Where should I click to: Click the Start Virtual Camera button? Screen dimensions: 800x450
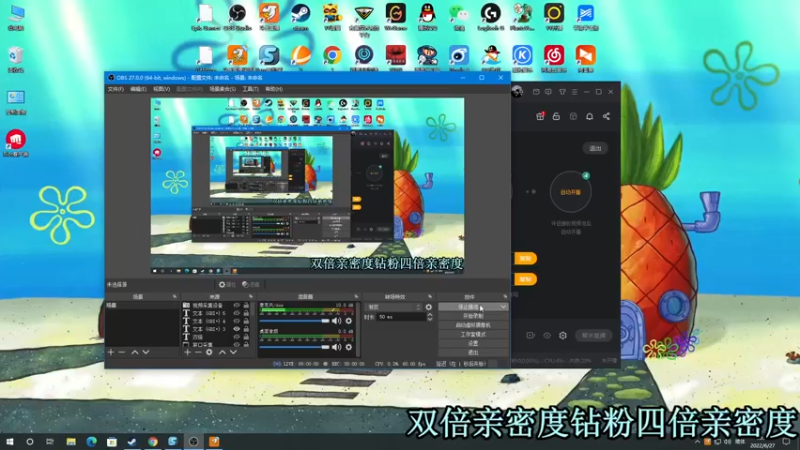click(473, 325)
